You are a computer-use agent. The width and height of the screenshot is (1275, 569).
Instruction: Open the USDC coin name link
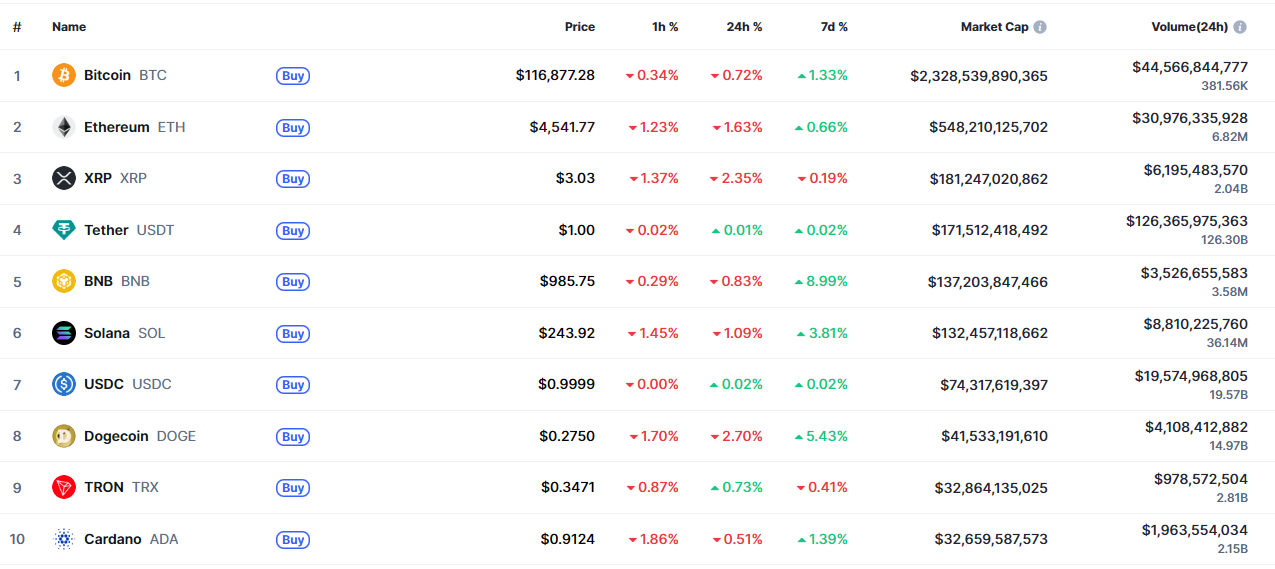click(x=104, y=384)
